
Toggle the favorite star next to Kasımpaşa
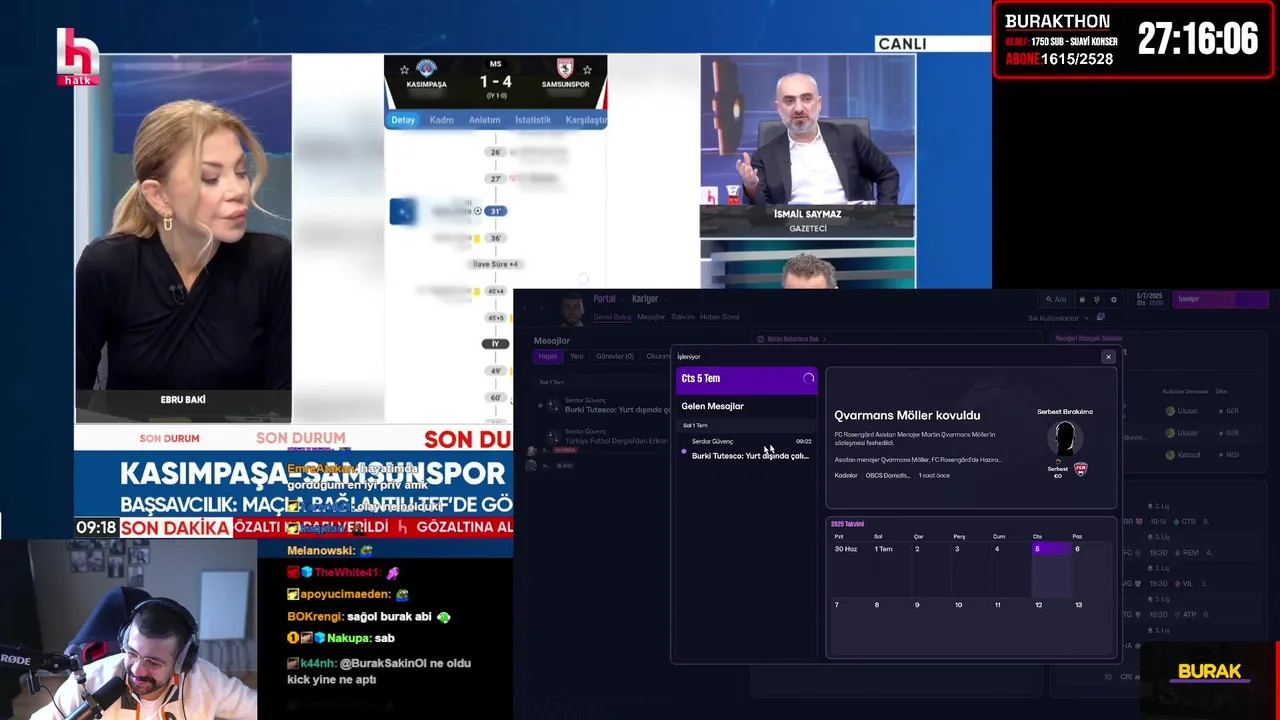(x=404, y=70)
